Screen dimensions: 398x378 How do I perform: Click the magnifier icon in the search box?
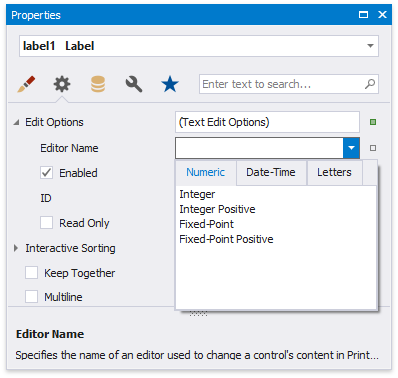370,84
